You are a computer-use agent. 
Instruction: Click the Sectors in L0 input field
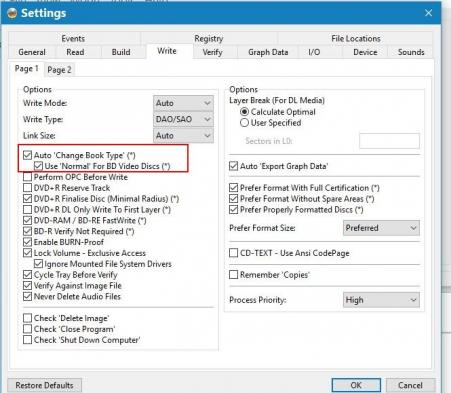[x=389, y=141]
